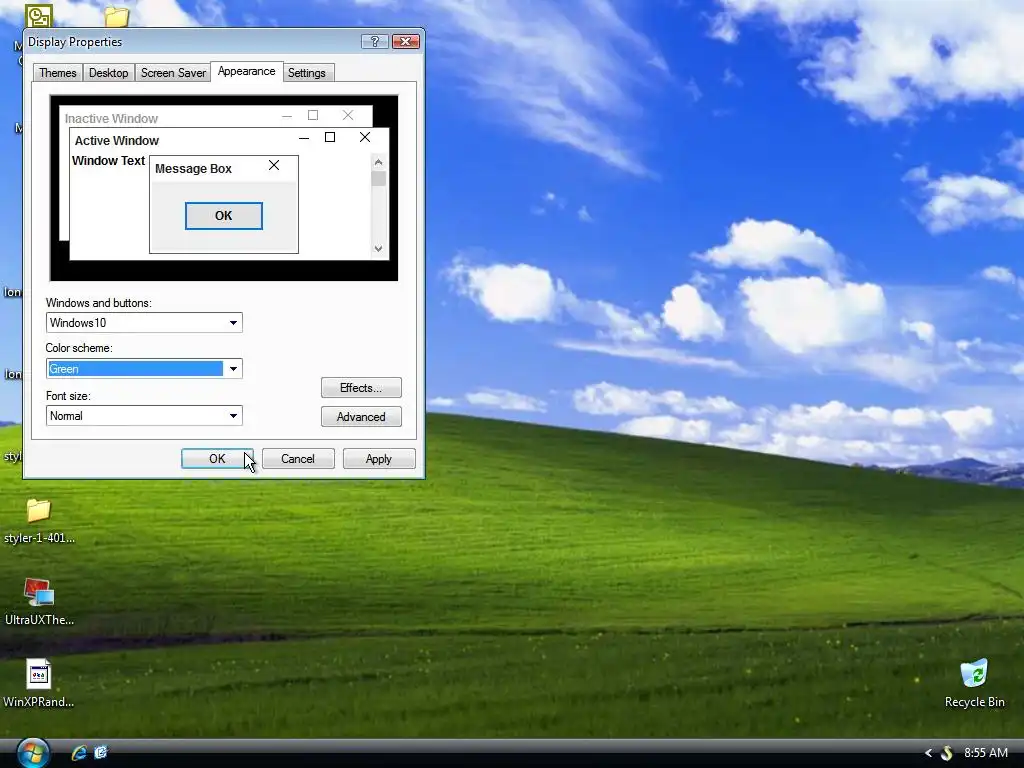Open the Start menu orb
This screenshot has width=1024, height=768.
pos(33,753)
